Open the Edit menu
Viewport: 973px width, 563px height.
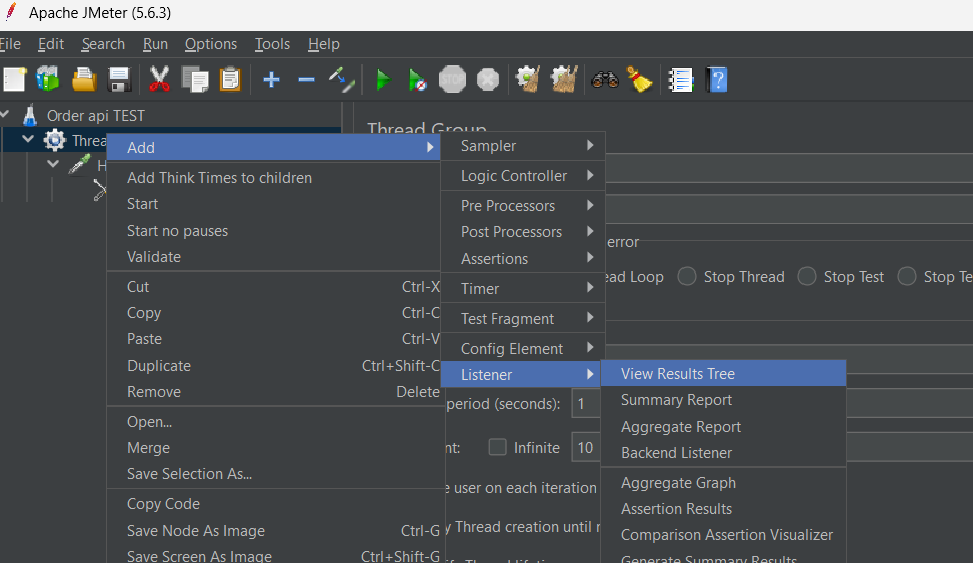point(51,44)
